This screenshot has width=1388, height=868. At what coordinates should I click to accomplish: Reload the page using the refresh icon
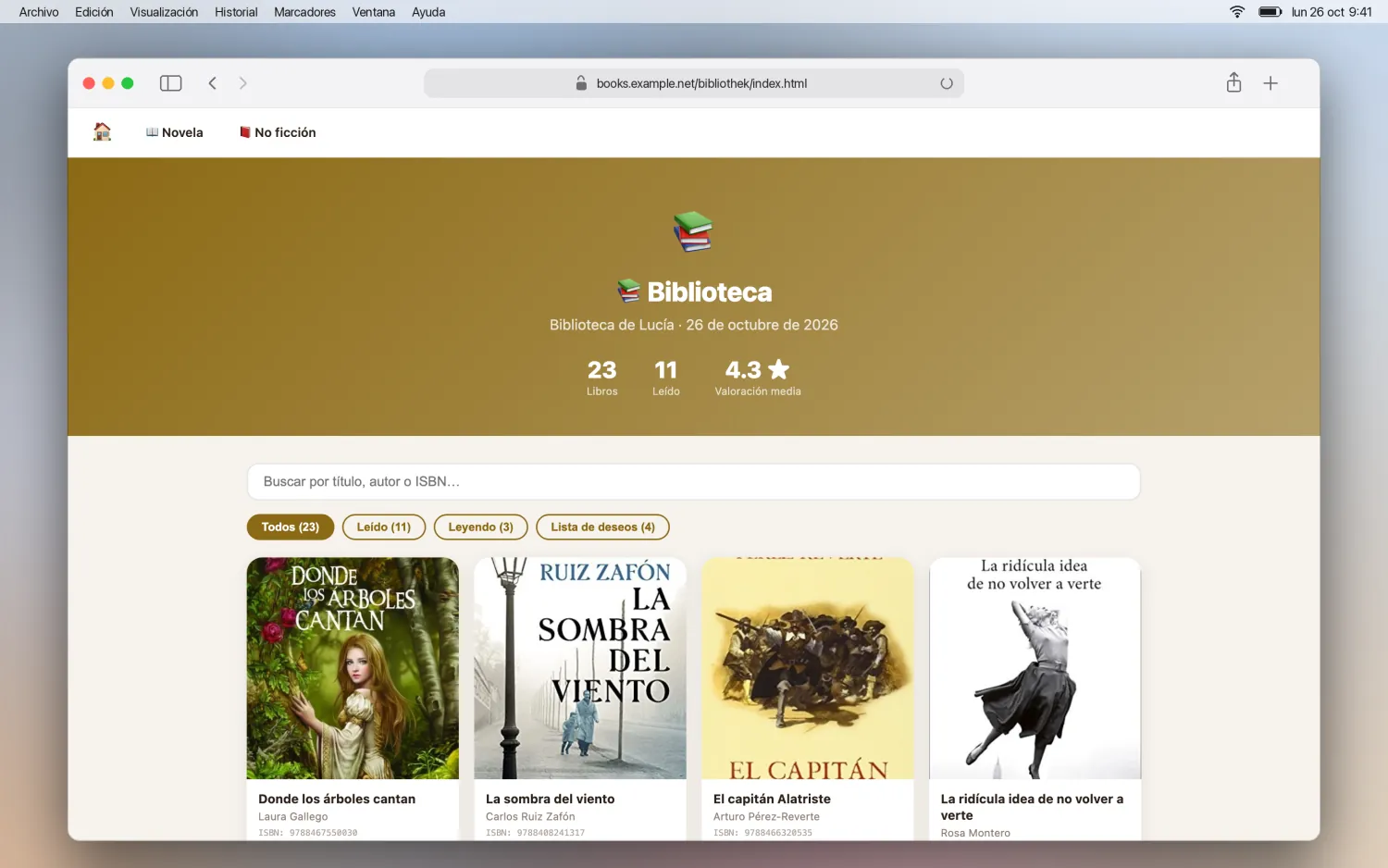click(x=947, y=83)
